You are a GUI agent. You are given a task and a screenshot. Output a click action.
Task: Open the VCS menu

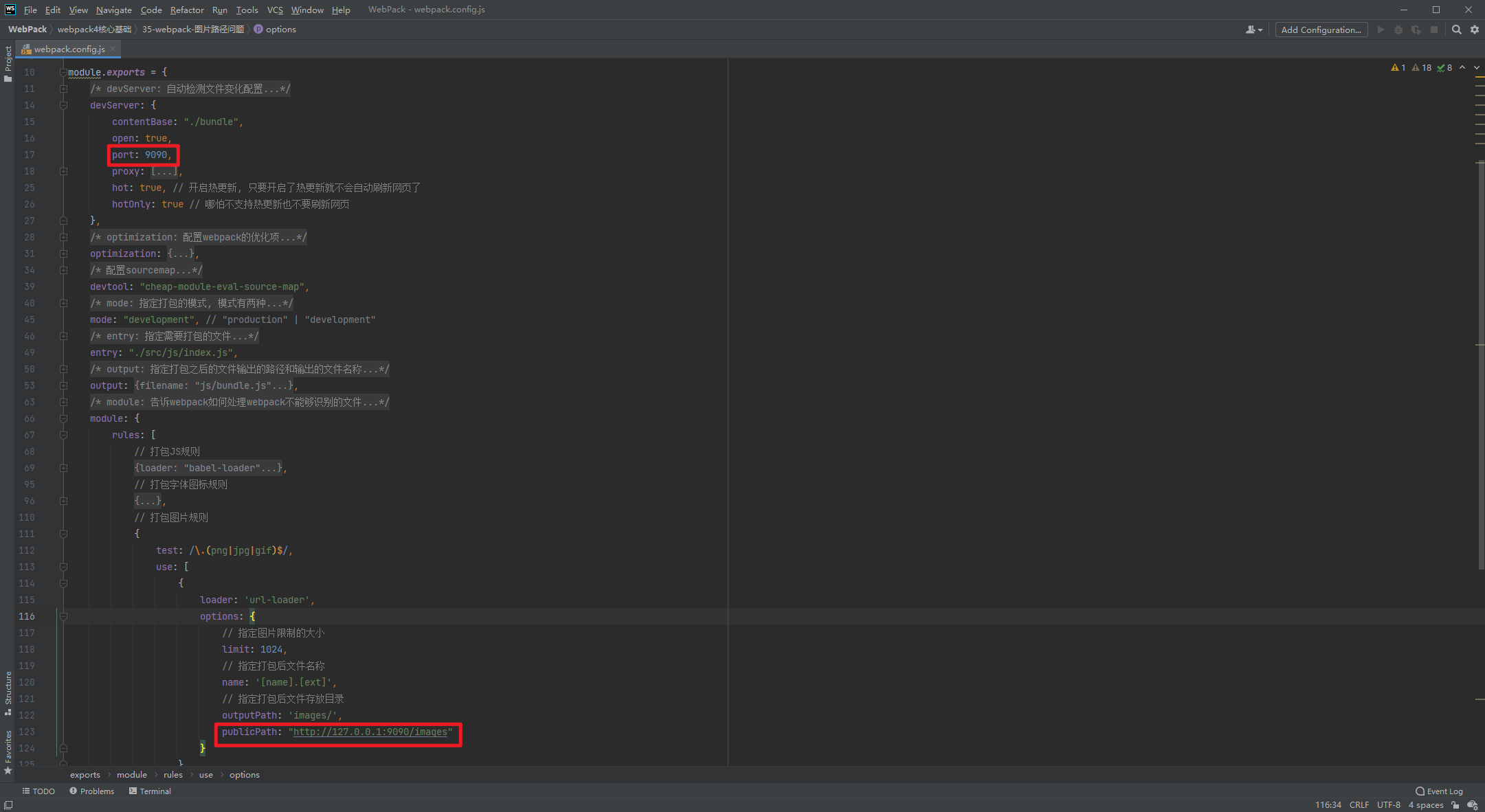(x=275, y=10)
